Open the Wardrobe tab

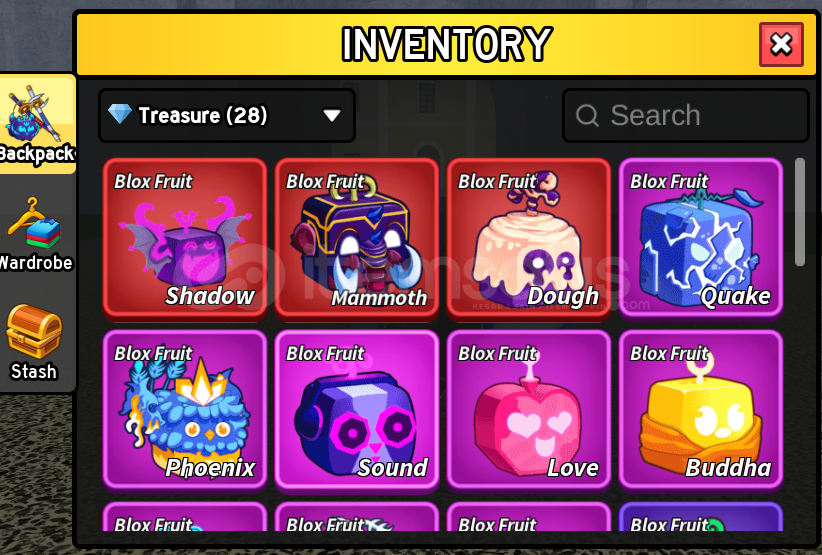36,234
